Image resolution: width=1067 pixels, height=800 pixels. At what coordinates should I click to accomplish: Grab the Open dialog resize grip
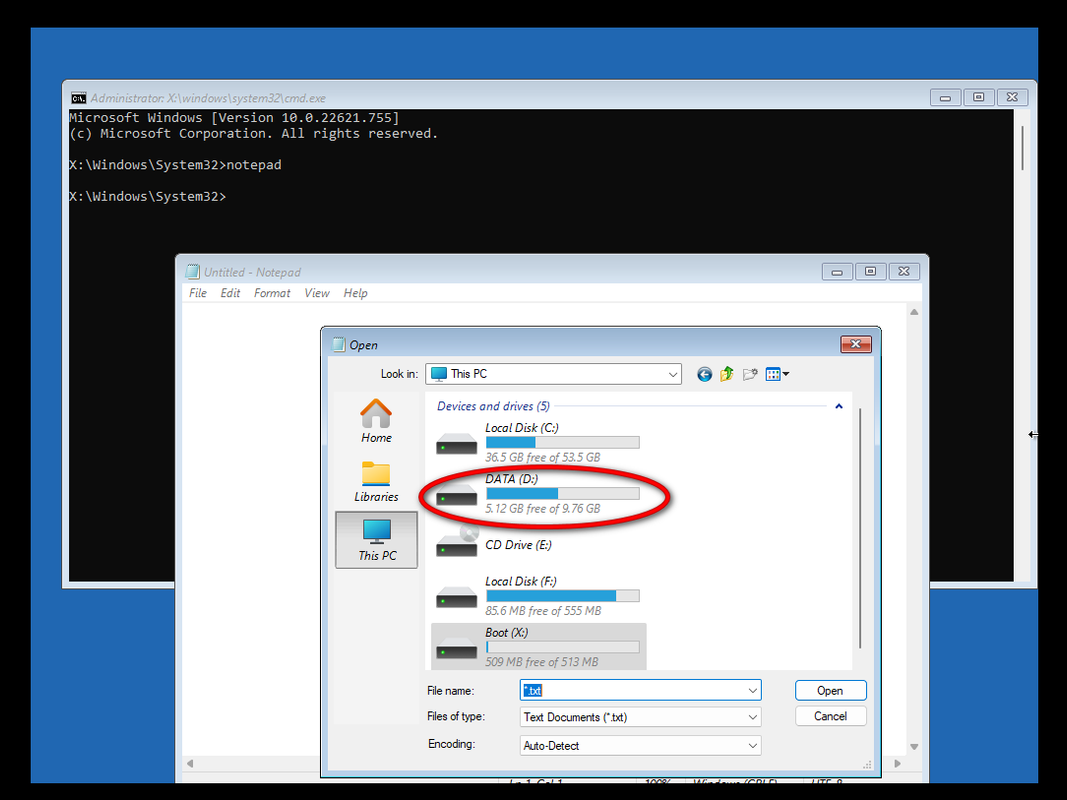click(x=867, y=765)
